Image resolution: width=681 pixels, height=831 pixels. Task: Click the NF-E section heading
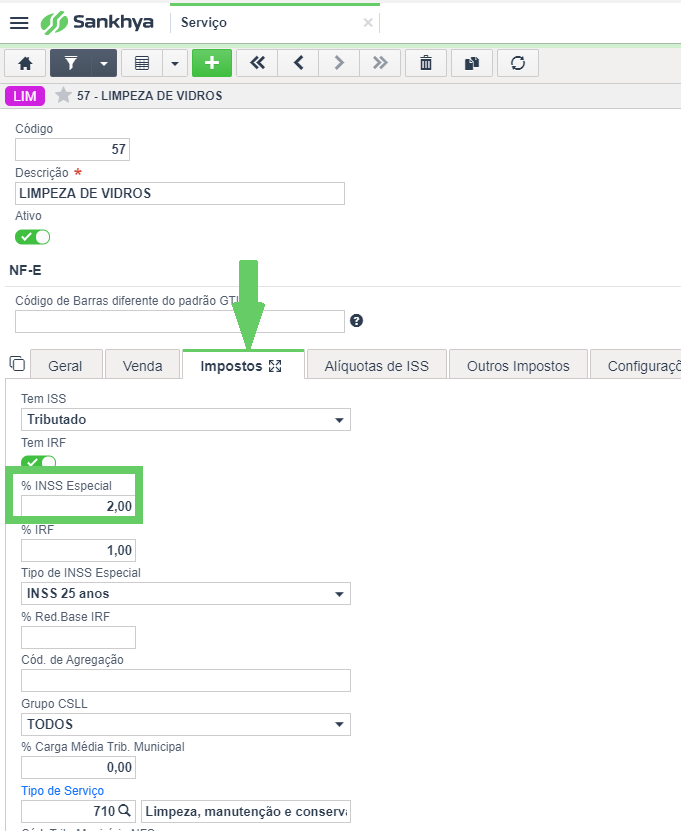(25, 270)
